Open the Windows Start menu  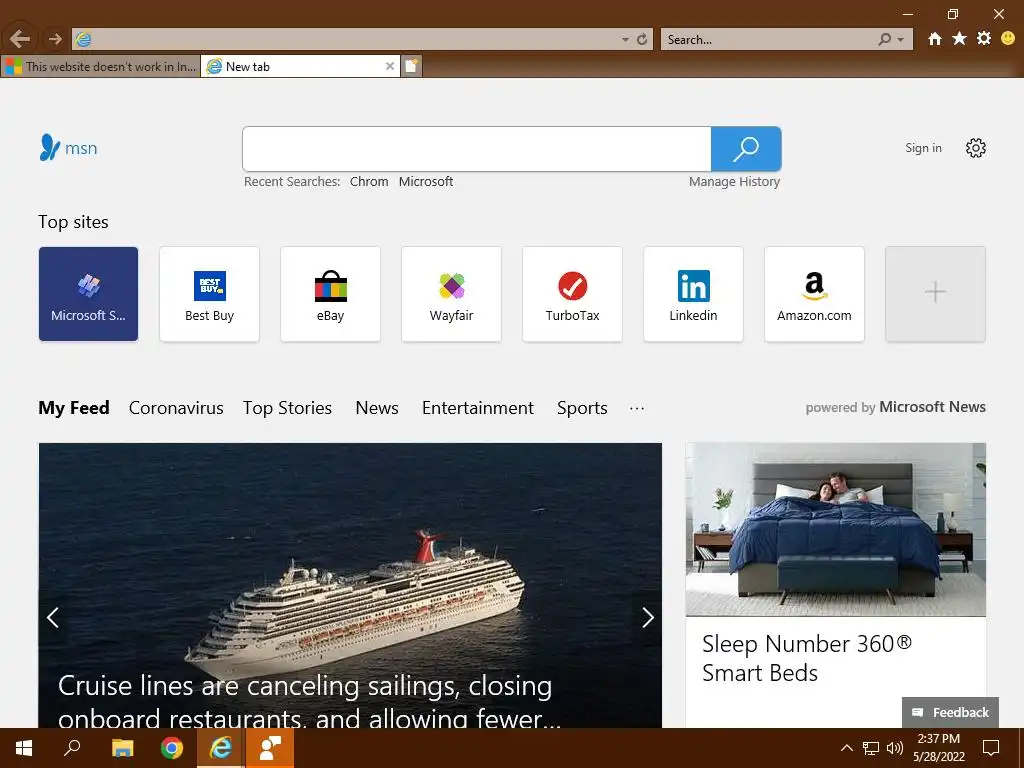(x=24, y=748)
